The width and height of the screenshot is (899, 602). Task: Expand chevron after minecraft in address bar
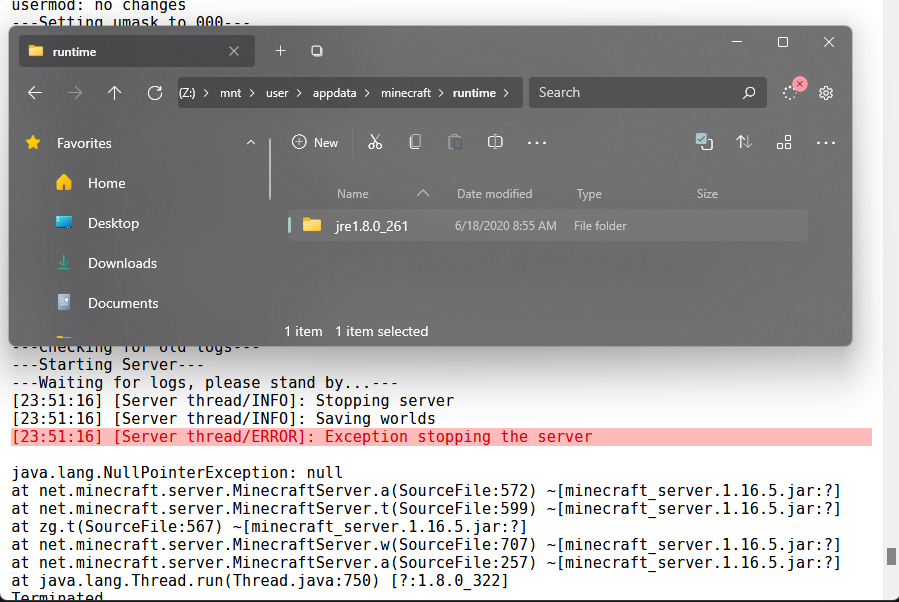pyautogui.click(x=441, y=93)
